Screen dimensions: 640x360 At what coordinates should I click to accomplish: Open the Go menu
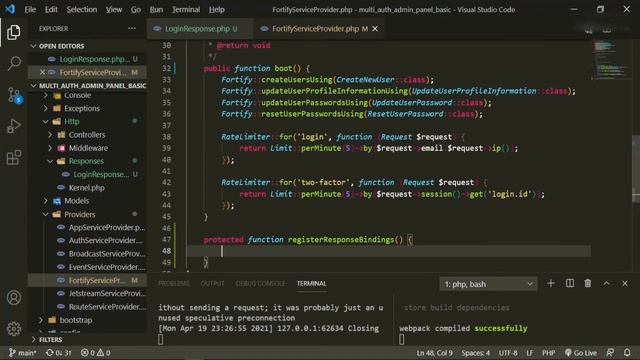coord(136,9)
